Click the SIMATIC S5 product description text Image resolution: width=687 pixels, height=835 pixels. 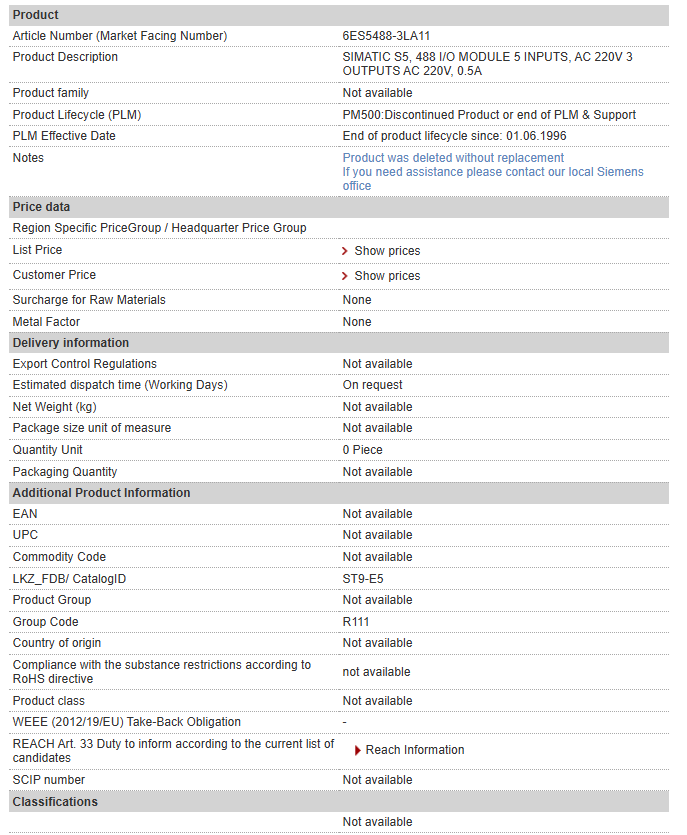coord(487,64)
